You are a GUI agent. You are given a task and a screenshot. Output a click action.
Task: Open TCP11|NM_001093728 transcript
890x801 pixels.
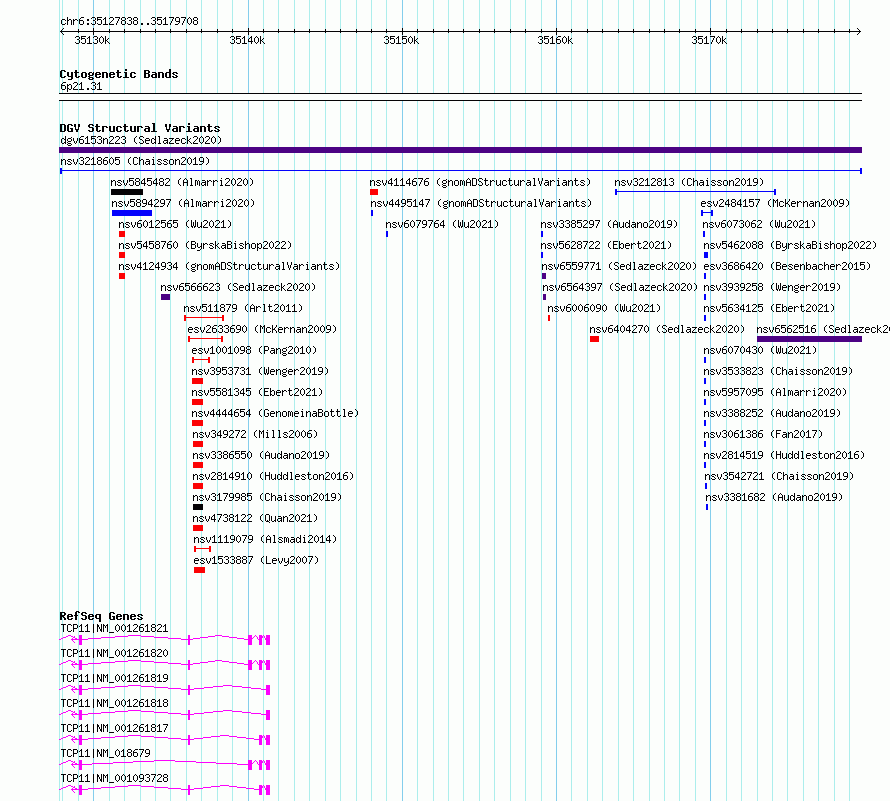point(114,778)
